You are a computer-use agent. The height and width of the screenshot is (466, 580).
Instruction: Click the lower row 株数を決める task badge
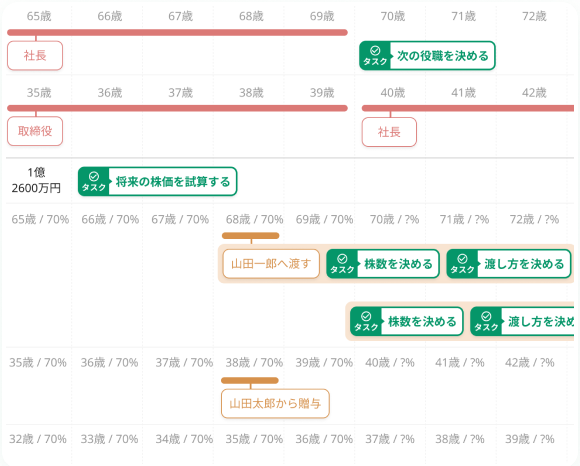point(366,321)
